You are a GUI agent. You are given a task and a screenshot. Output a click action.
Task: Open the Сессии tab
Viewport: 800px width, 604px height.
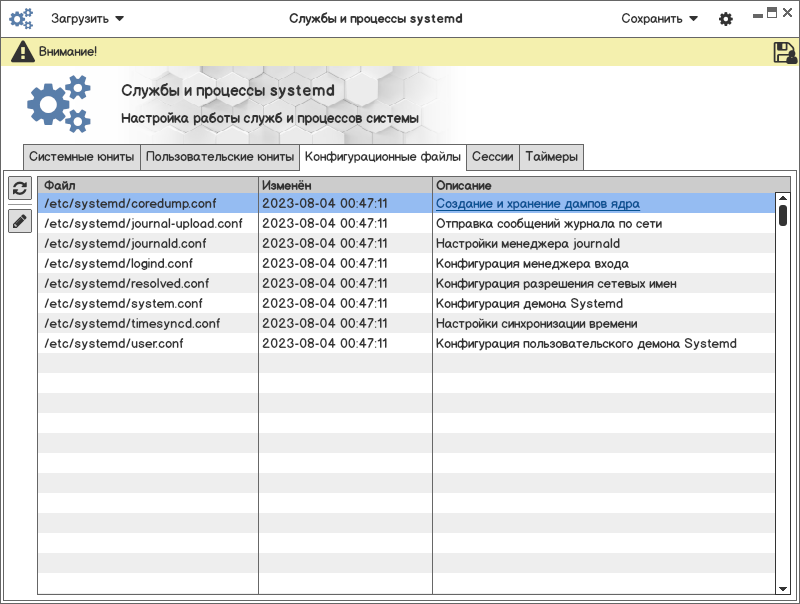coord(492,157)
